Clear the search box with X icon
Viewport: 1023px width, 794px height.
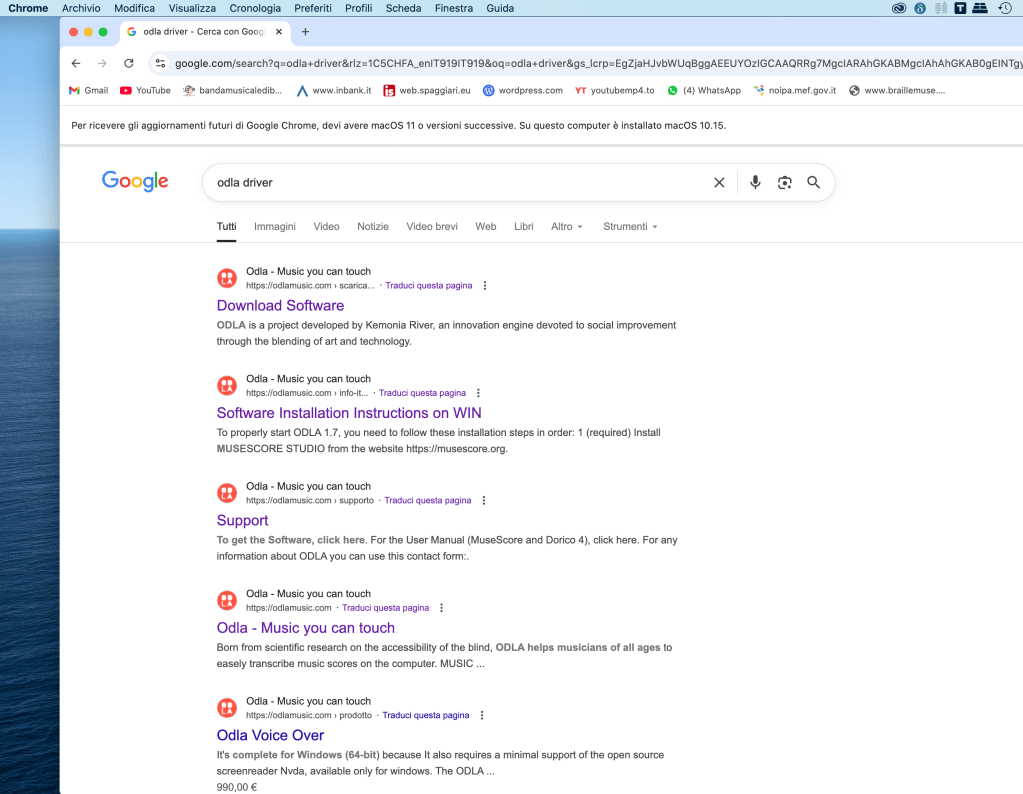pos(719,182)
